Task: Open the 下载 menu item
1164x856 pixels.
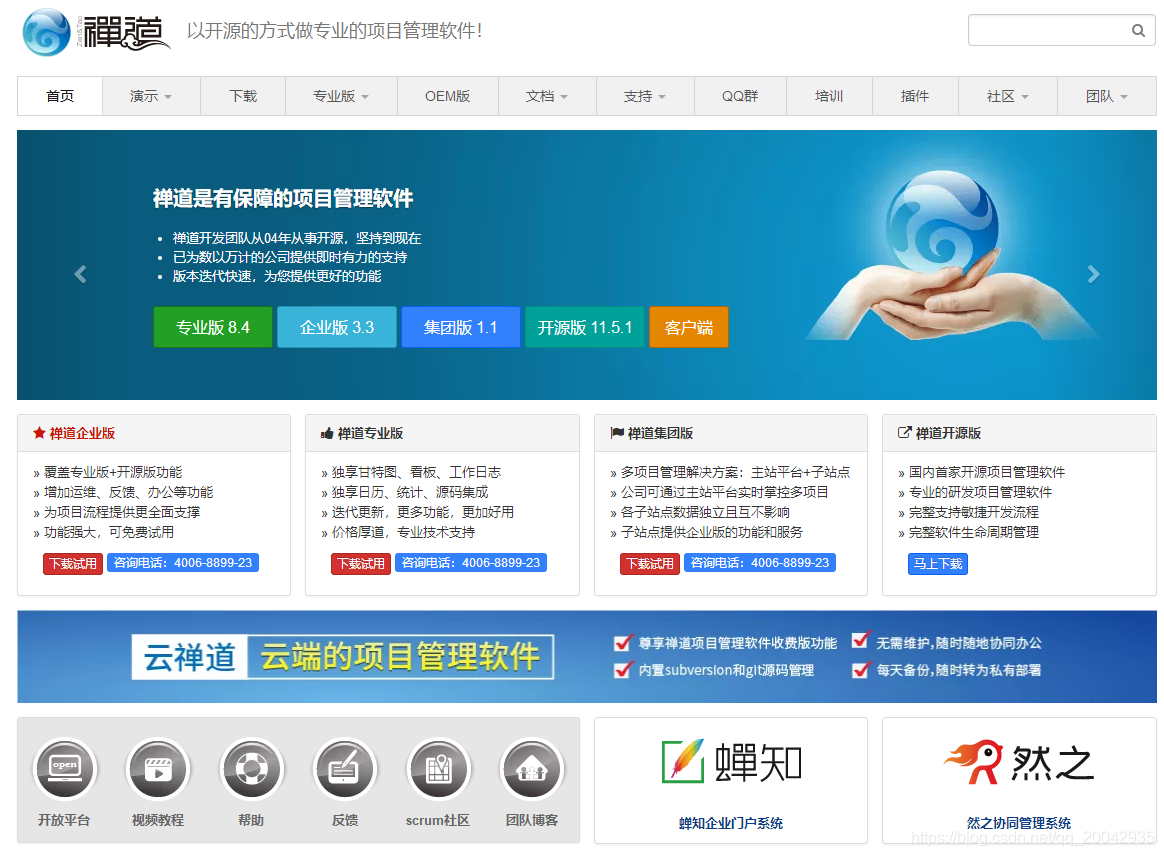Action: (x=243, y=96)
